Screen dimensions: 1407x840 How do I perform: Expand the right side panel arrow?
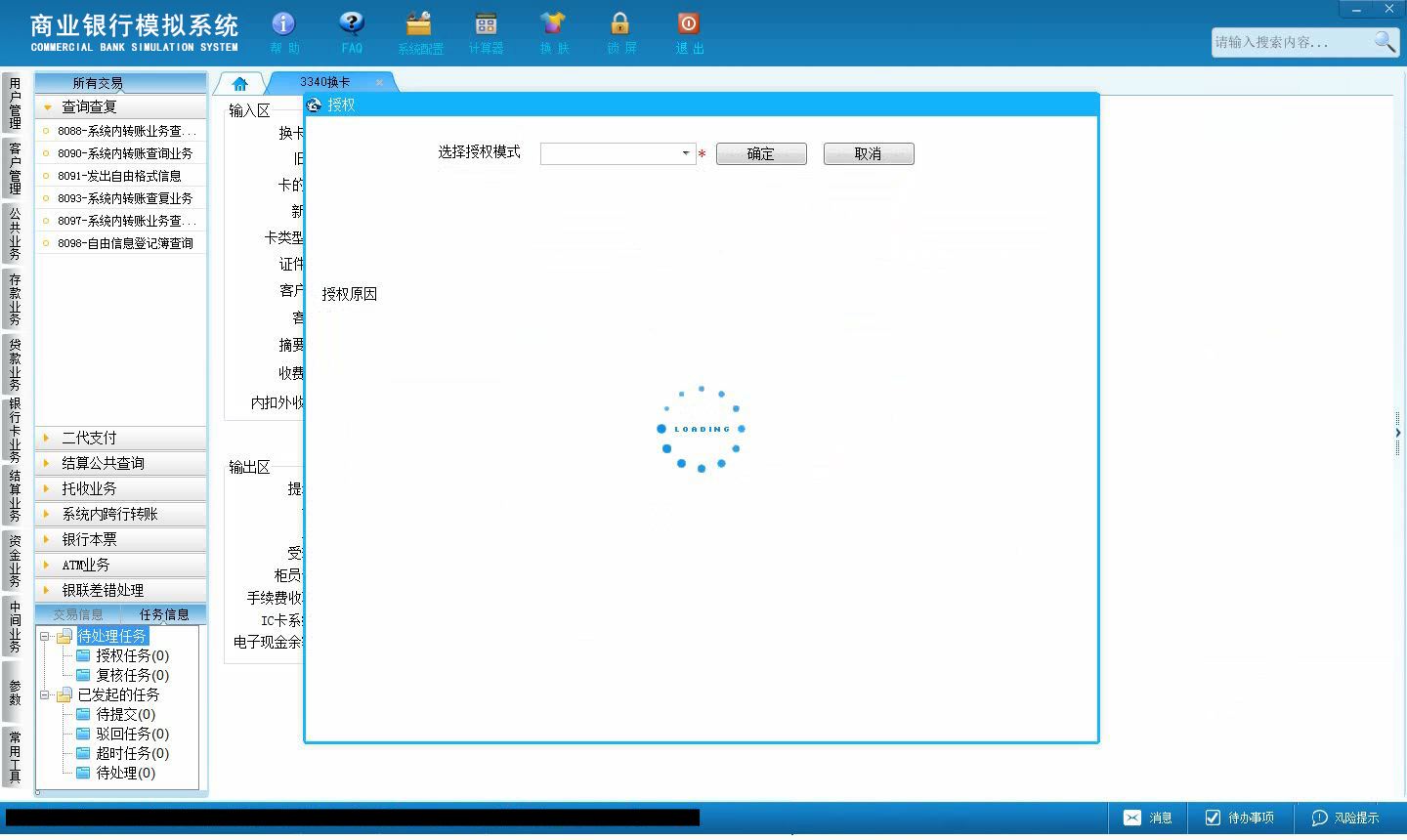(1398, 433)
